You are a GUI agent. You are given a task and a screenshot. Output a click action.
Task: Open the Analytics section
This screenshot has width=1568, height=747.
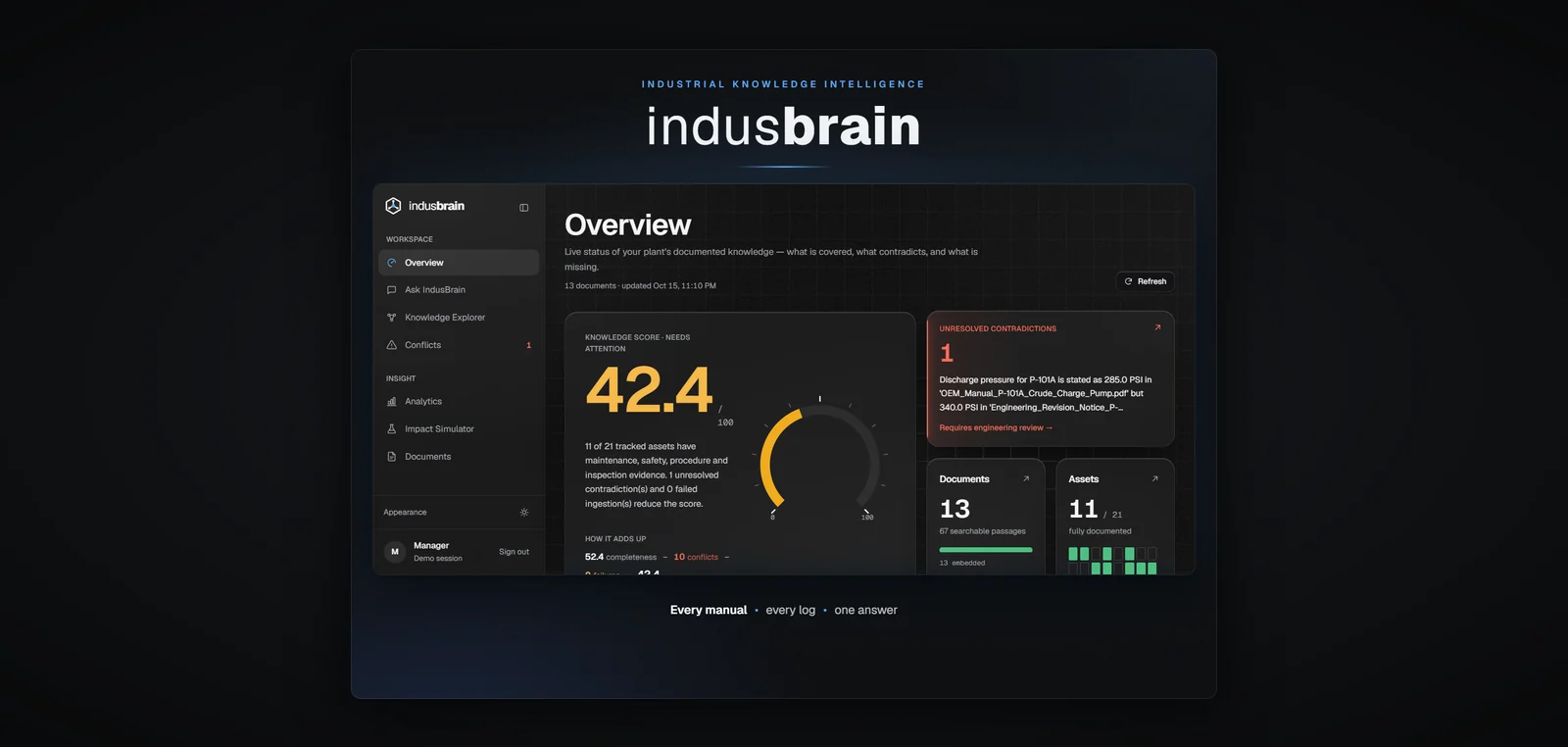pos(459,402)
